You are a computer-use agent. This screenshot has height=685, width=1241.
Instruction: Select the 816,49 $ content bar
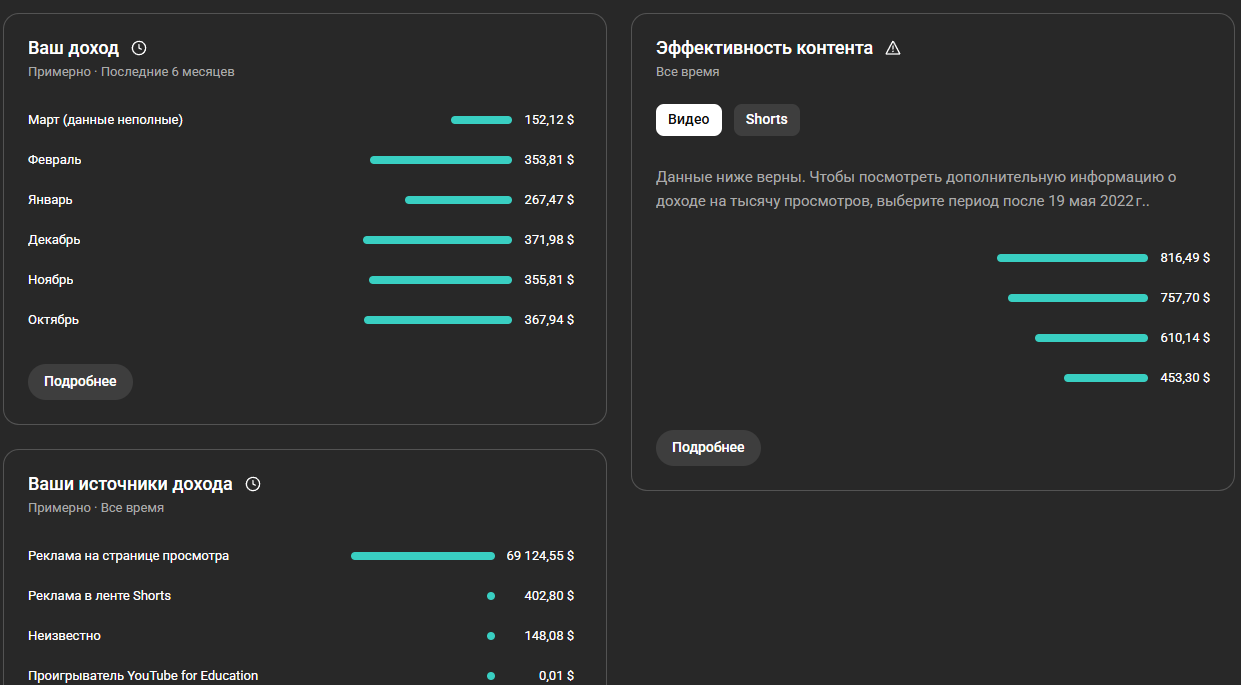(x=1072, y=258)
